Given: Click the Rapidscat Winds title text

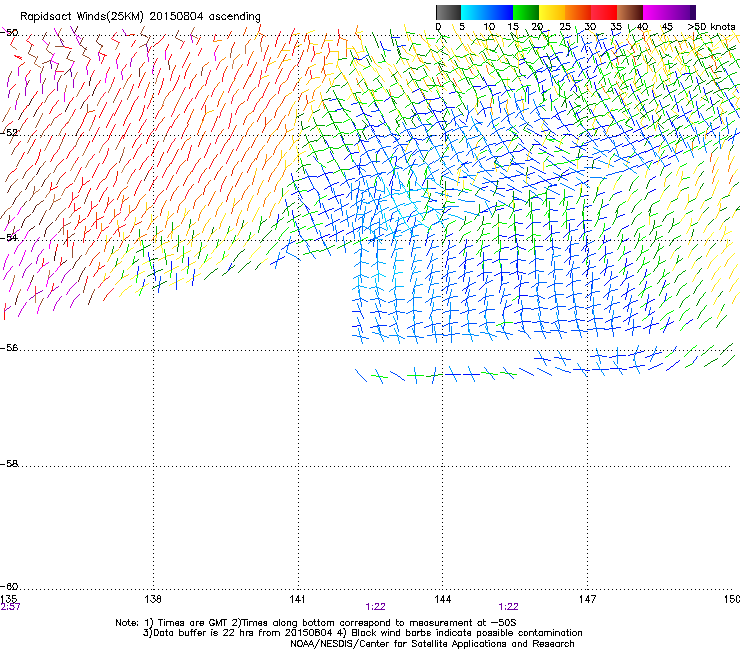Looking at the screenshot, I should 140,17.
